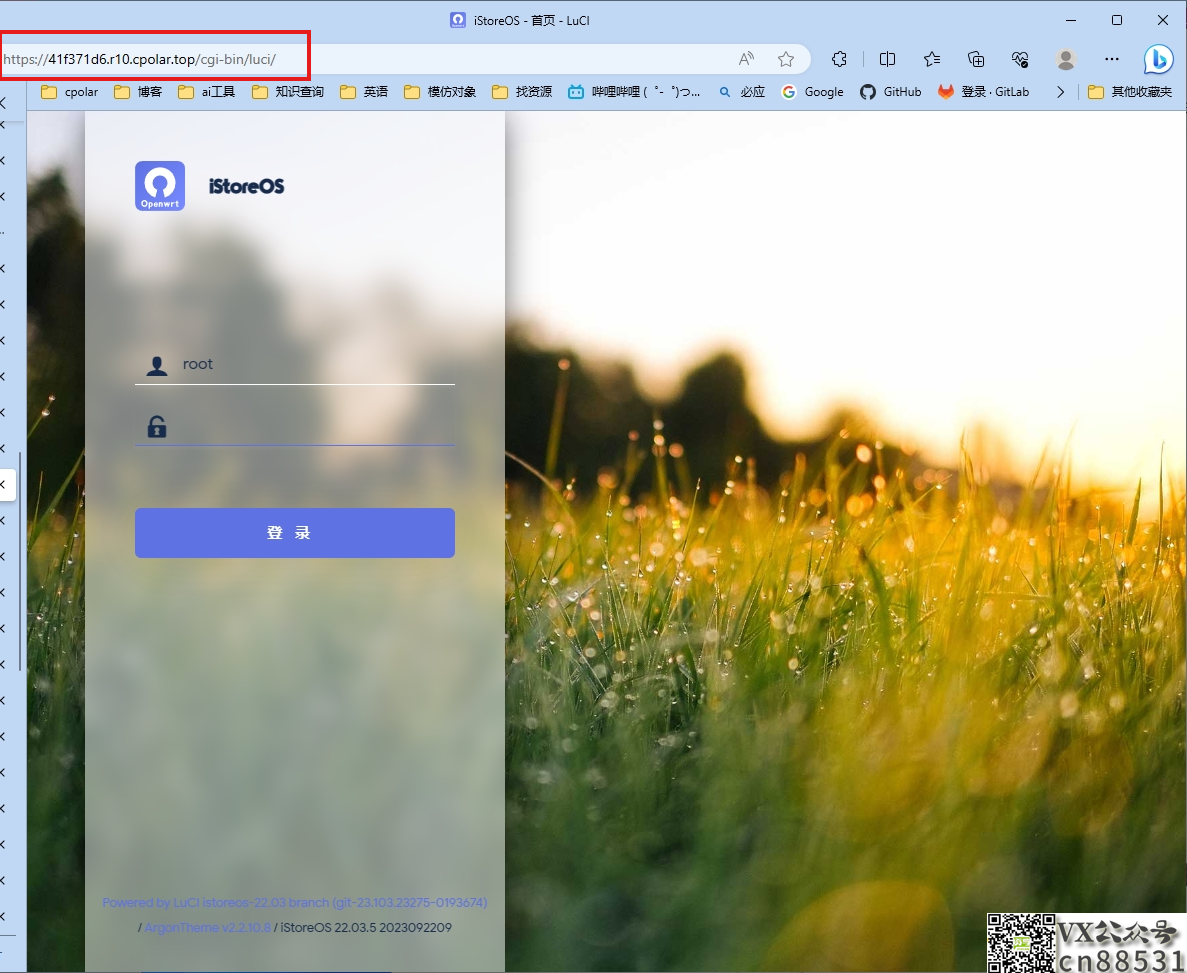Open the Google bookmark

(812, 92)
